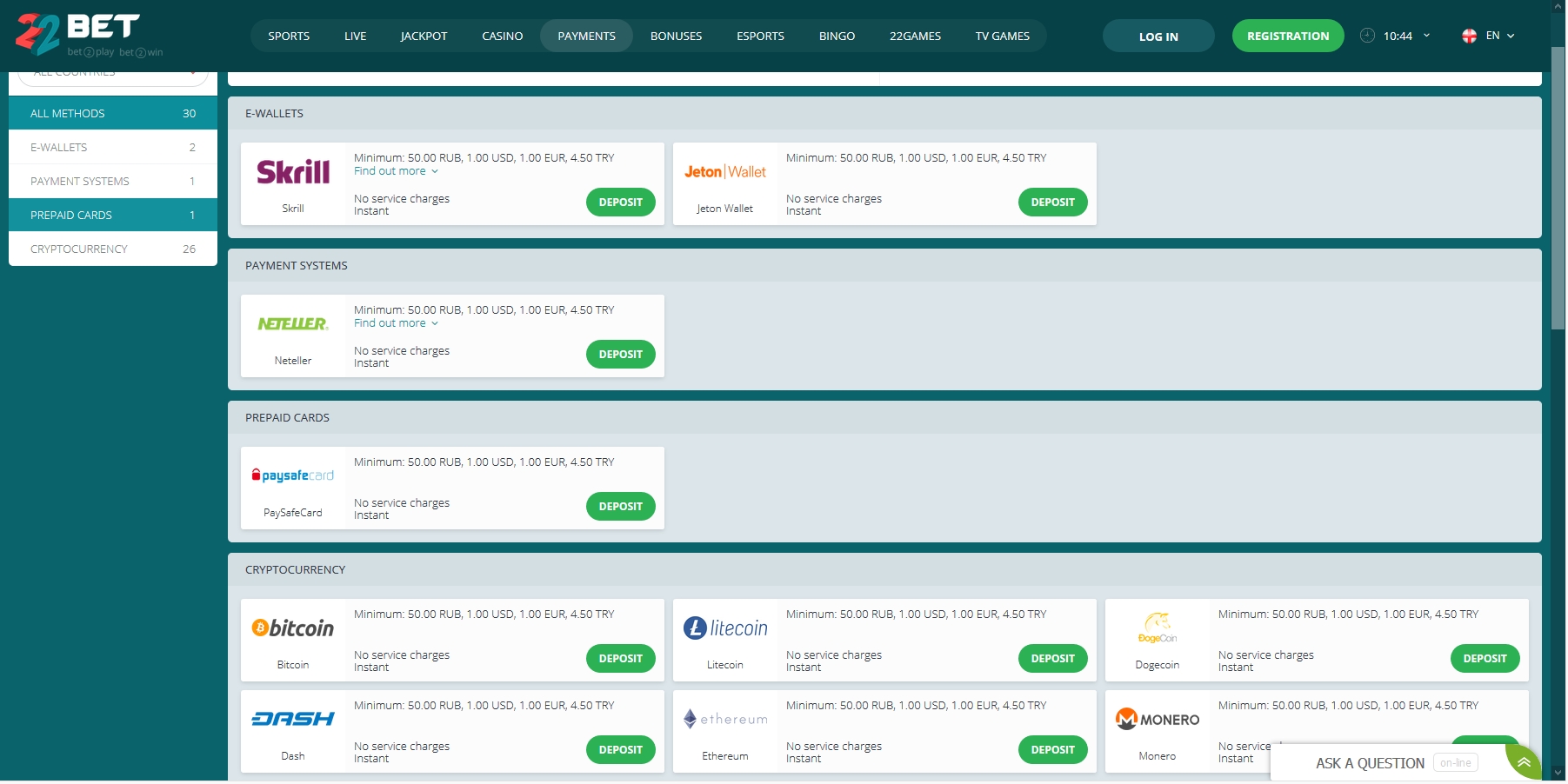The height and width of the screenshot is (784, 1568).
Task: Click the REGISTRATION button
Action: click(1288, 36)
